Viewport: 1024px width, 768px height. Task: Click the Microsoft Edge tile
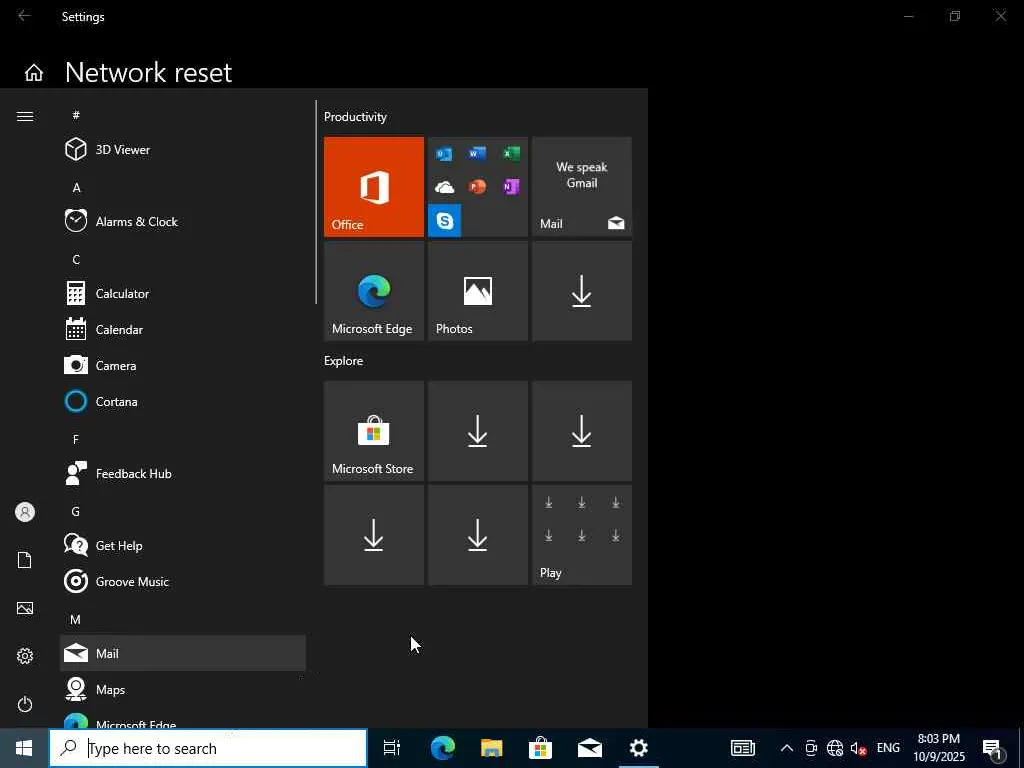(x=374, y=291)
